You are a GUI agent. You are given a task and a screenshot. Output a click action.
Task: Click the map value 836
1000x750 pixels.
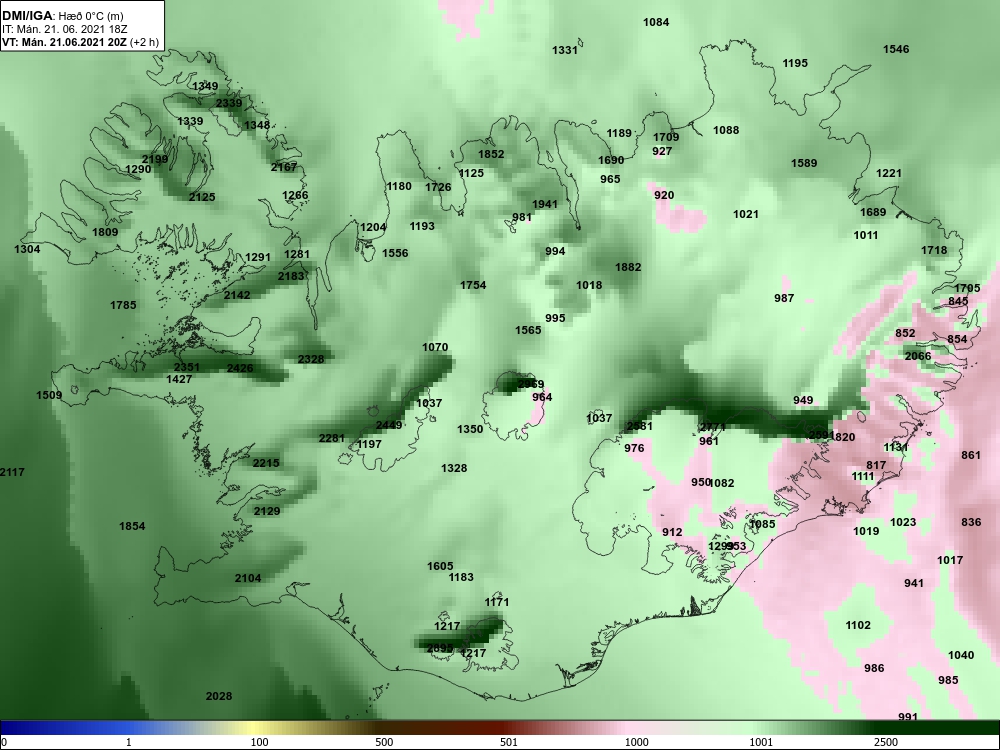pos(971,522)
